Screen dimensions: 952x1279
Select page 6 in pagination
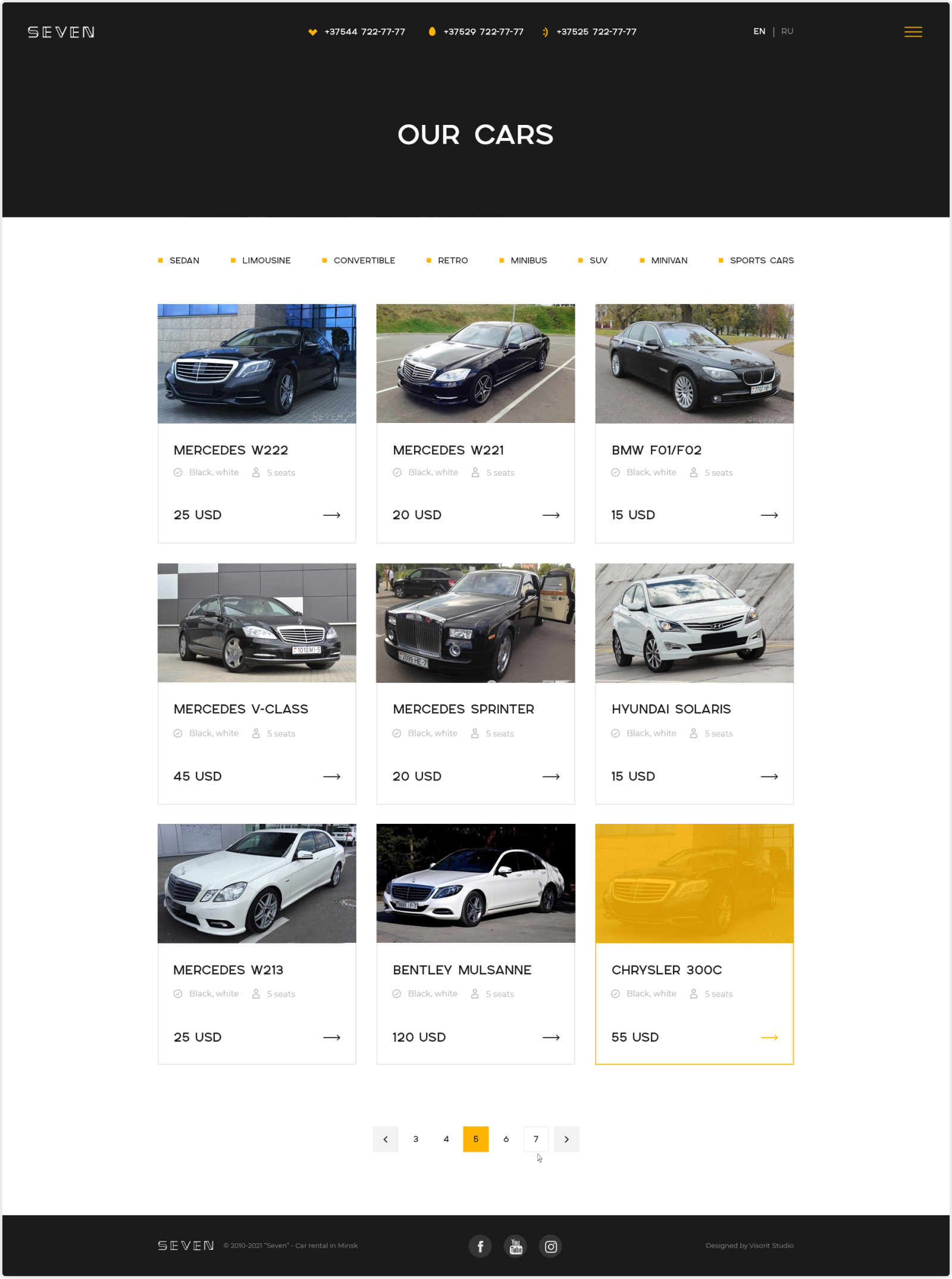[506, 1139]
